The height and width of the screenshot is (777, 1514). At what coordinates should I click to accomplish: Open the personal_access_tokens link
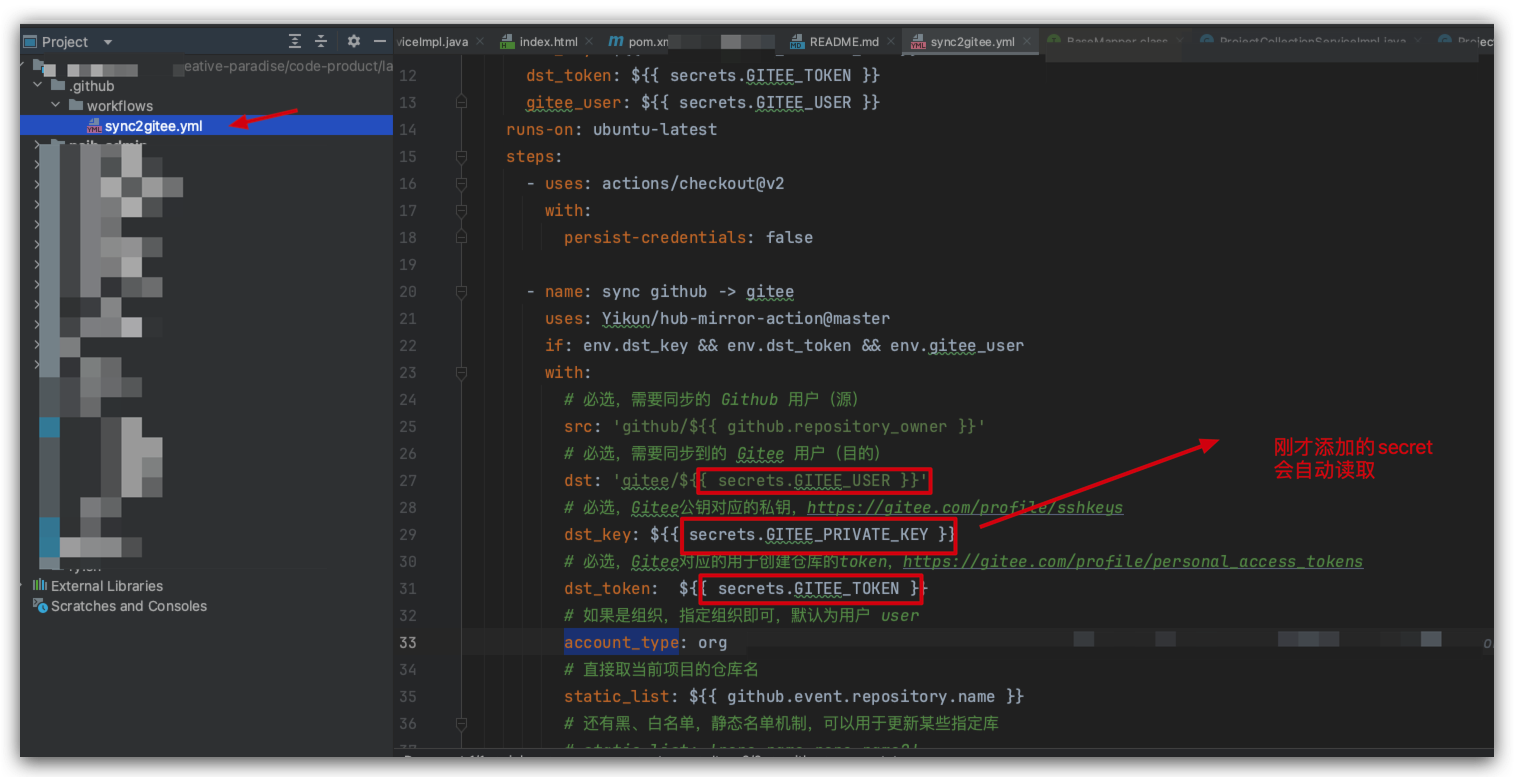(1134, 561)
